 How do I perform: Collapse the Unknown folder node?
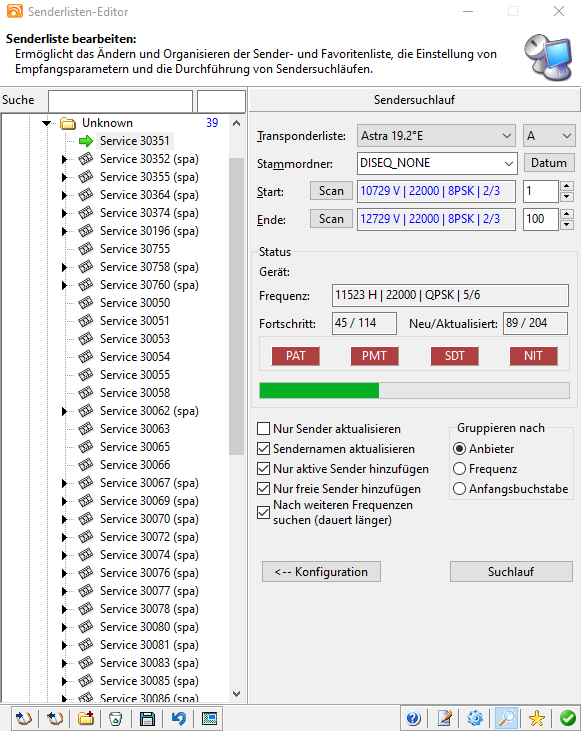pos(47,123)
